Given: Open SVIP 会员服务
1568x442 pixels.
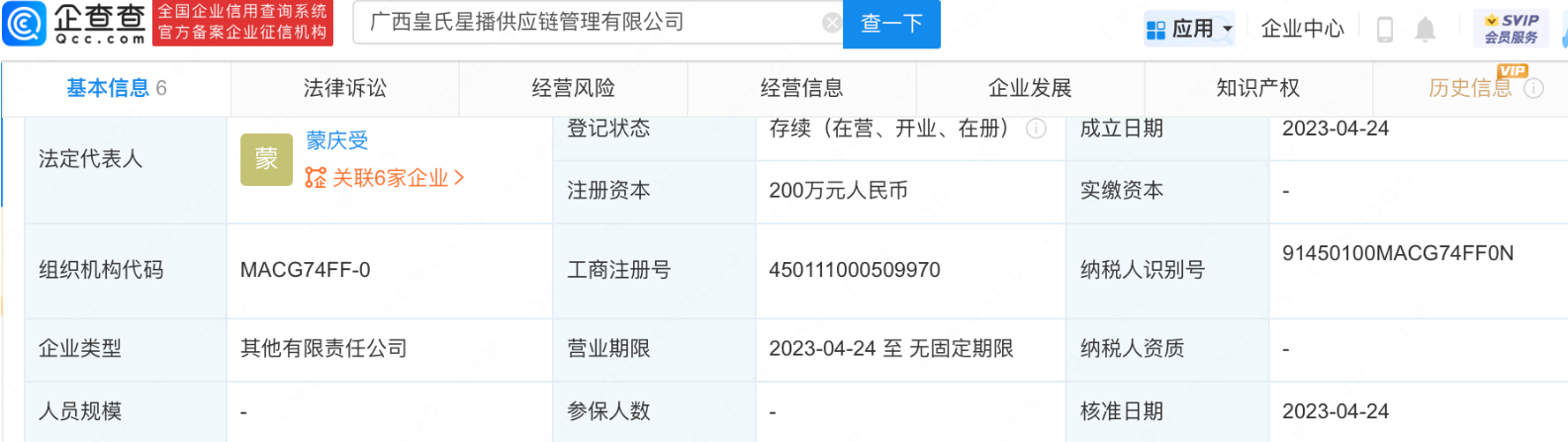Looking at the screenshot, I should [1511, 28].
